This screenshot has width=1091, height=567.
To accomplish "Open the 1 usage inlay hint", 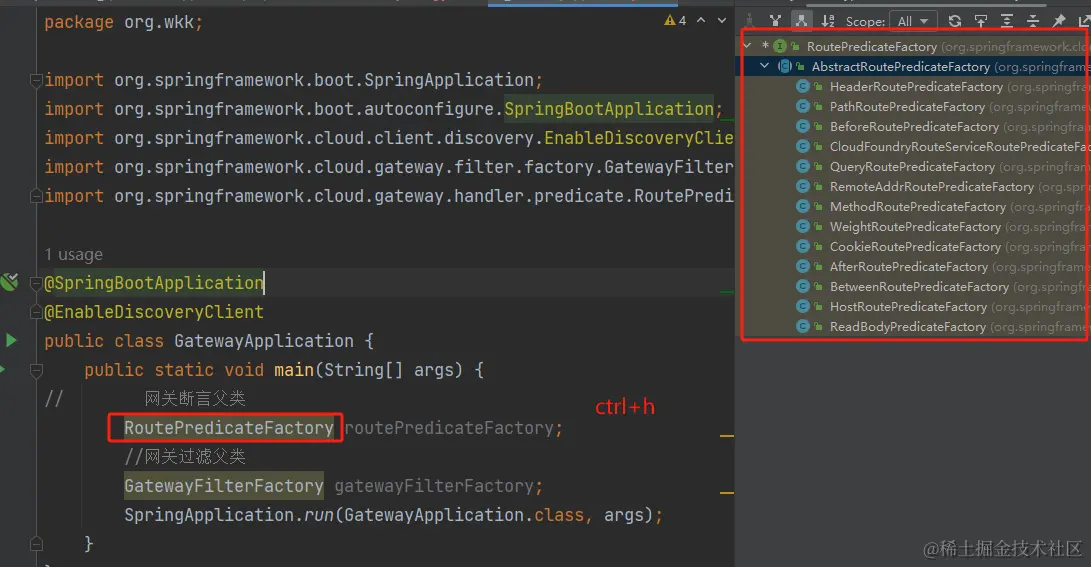I will tap(74, 255).
